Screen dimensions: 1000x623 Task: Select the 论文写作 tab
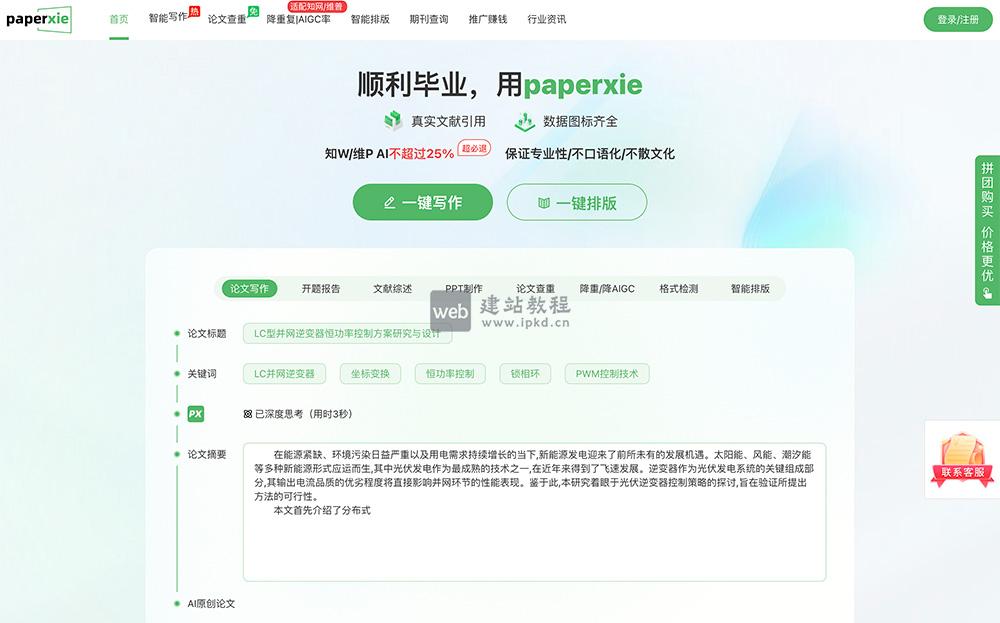click(x=249, y=288)
